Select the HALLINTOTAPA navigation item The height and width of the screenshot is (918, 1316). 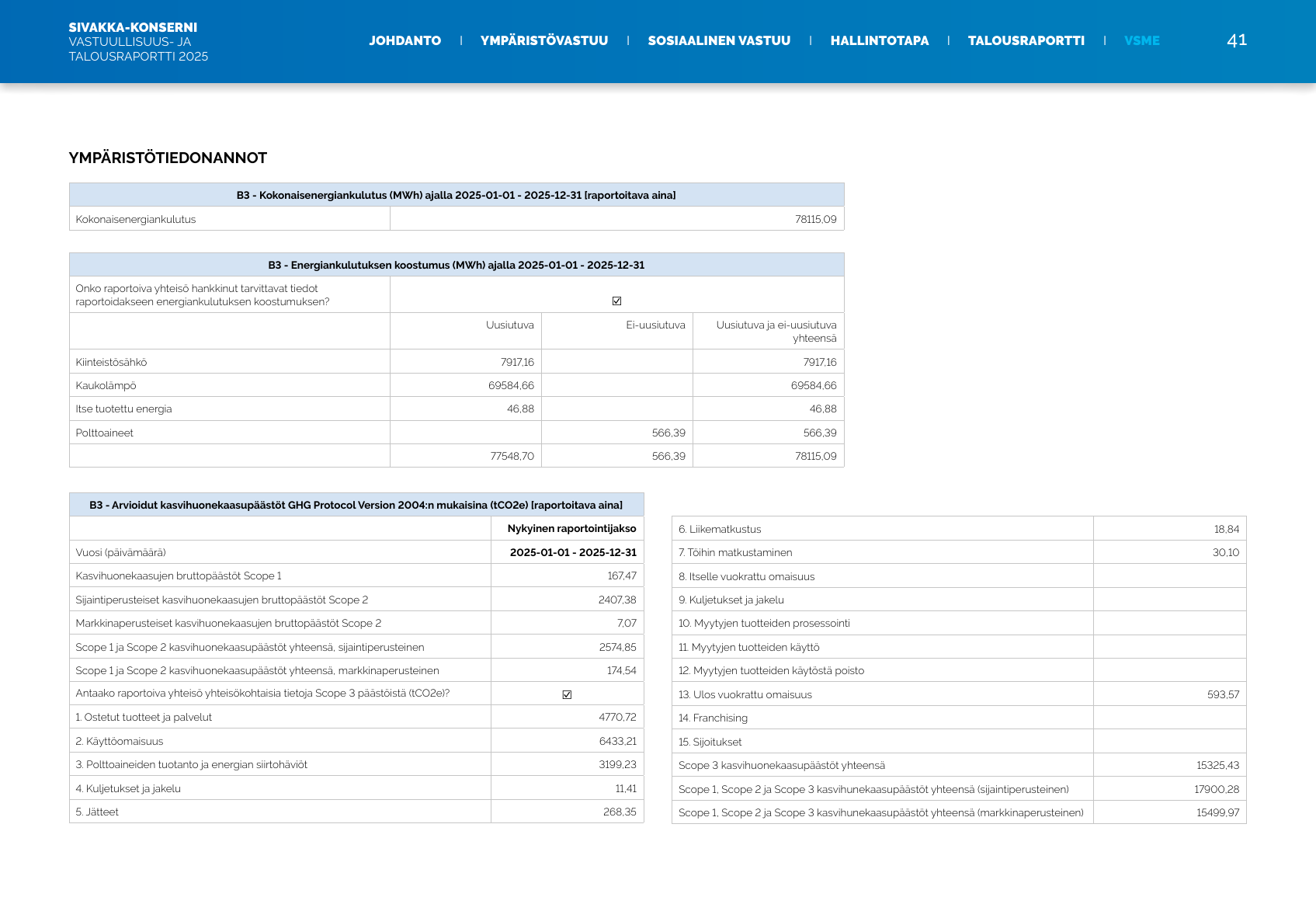(x=880, y=40)
